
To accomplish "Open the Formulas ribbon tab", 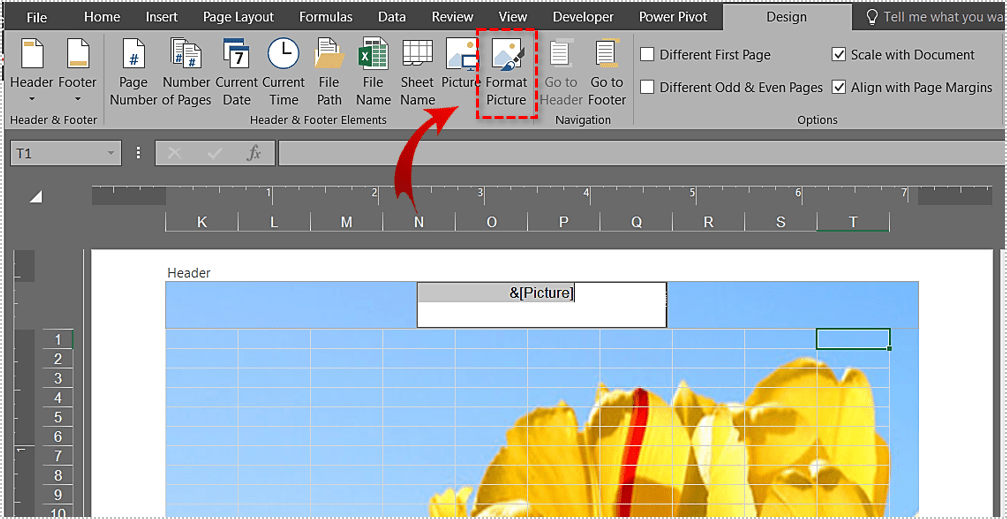I will pyautogui.click(x=325, y=17).
